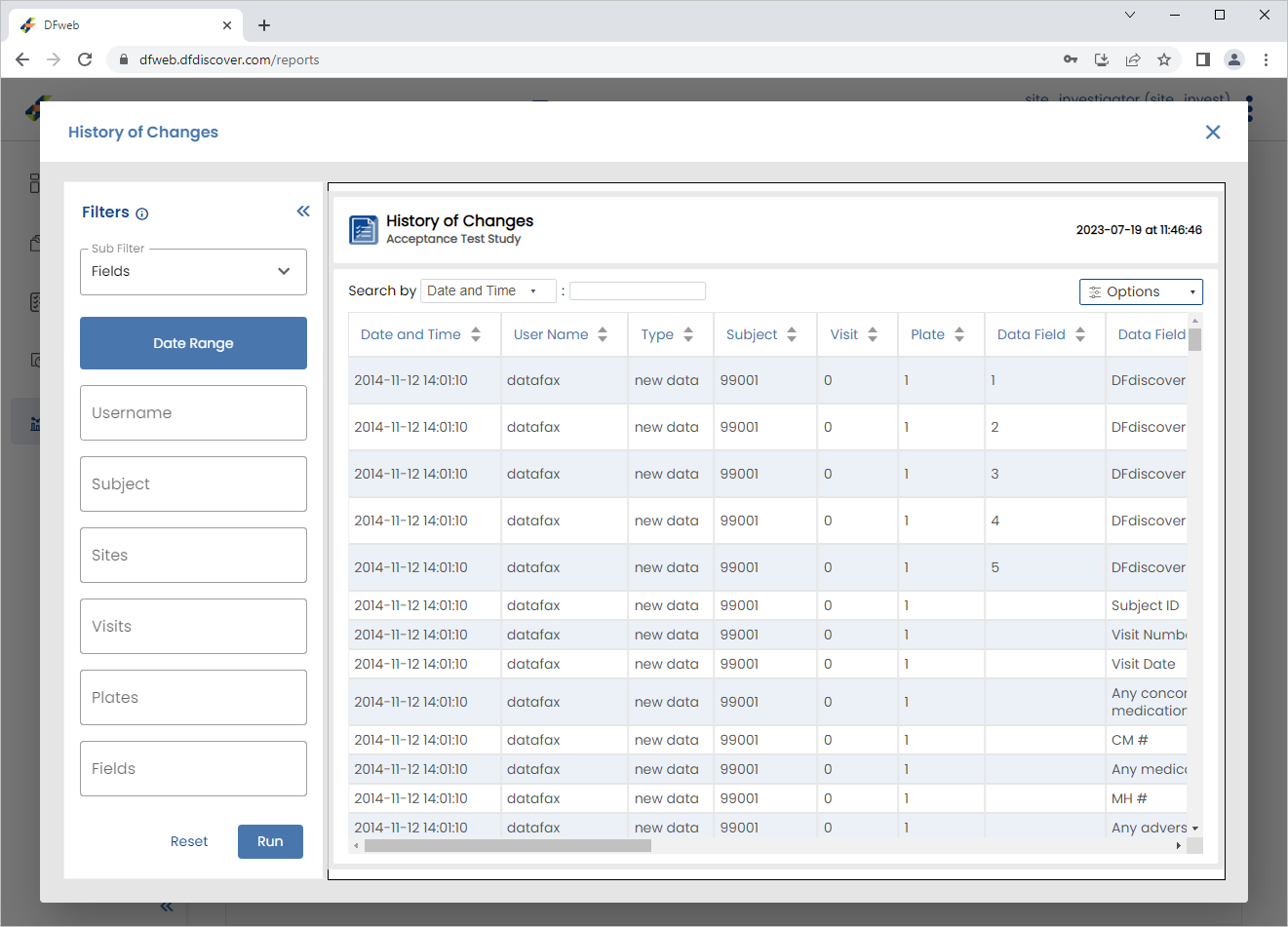This screenshot has height=927, width=1288.
Task: Click the Search by text input box
Action: [x=638, y=290]
